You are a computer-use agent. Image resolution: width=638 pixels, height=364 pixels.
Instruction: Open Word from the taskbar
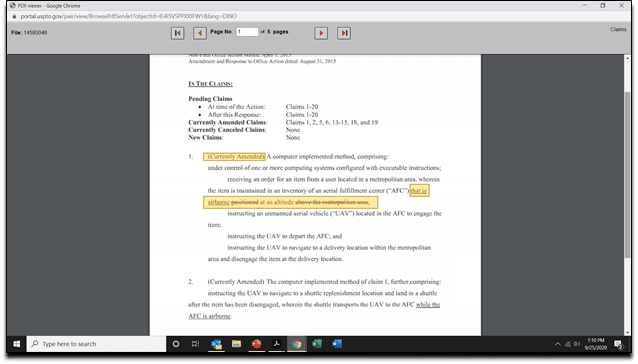337,344
